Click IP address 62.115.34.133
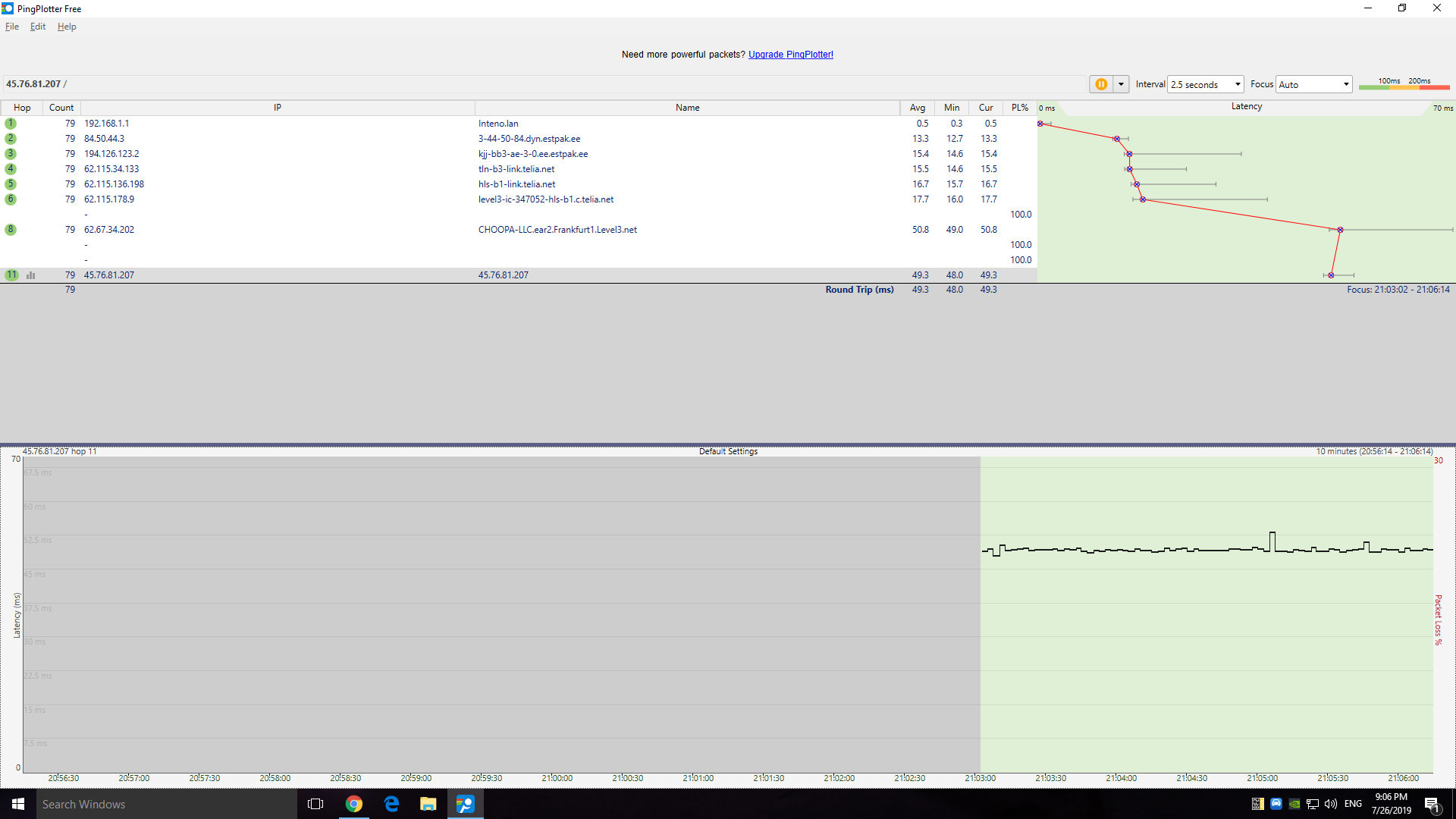Screen dimensions: 1456x819 point(111,169)
